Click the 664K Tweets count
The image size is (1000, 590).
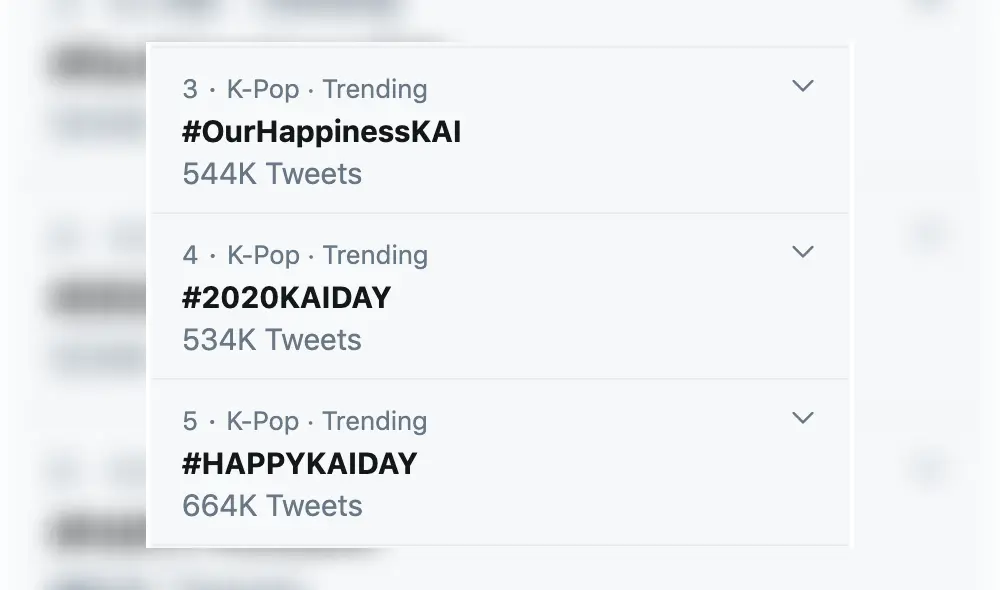coord(271,505)
